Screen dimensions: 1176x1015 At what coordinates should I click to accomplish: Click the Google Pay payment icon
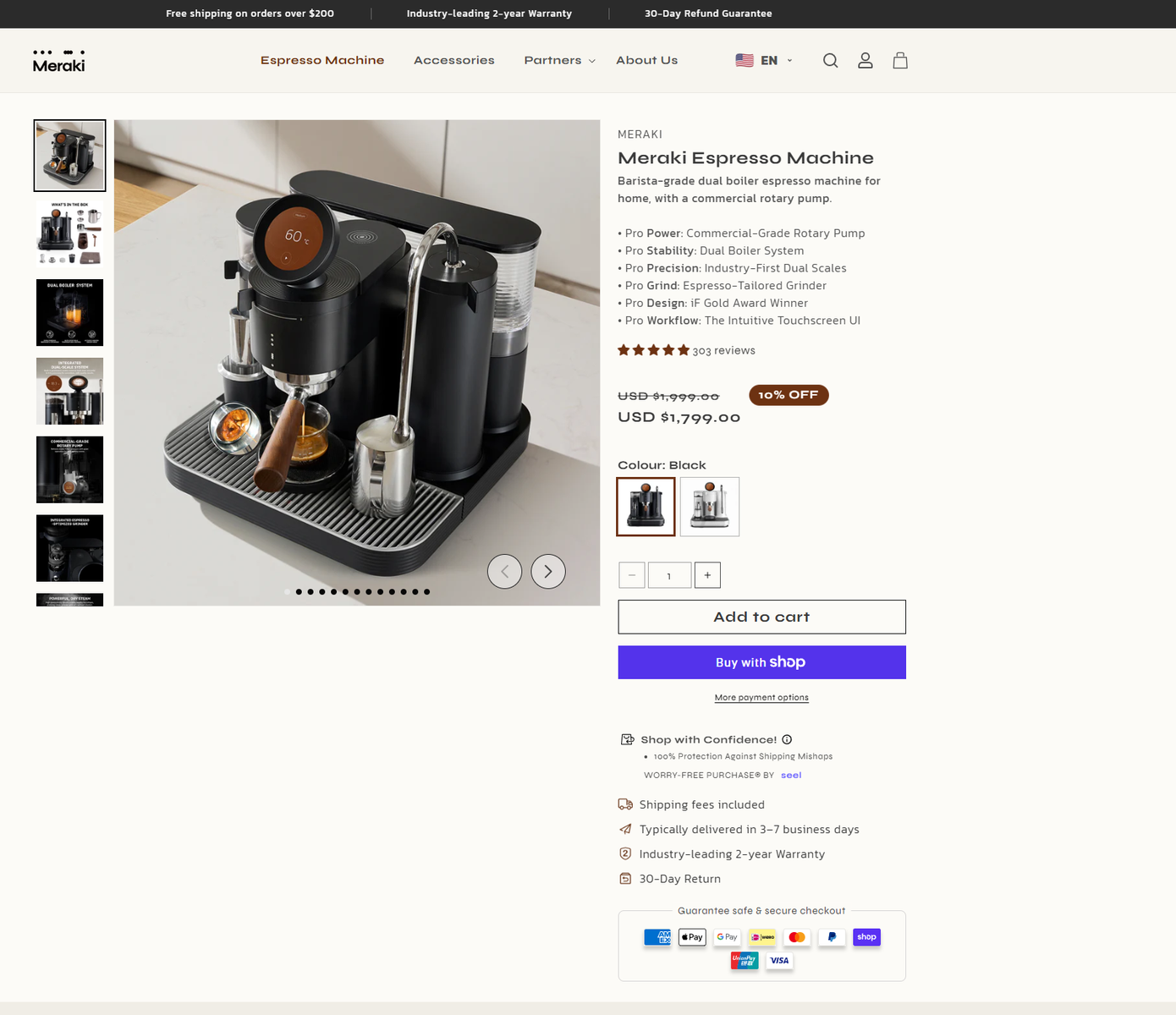click(726, 937)
